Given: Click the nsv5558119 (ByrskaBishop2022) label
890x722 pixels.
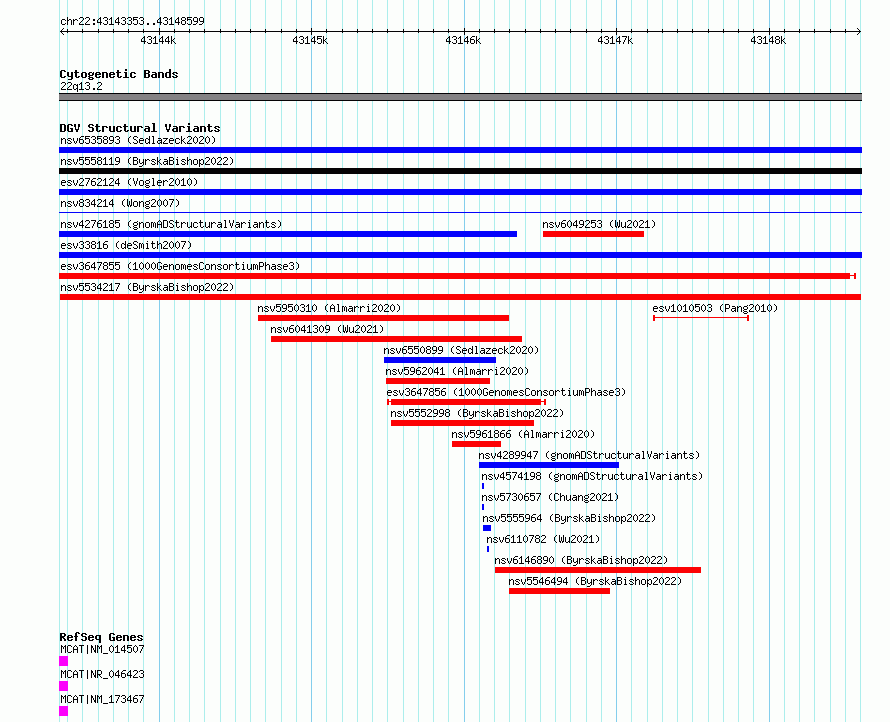Looking at the screenshot, I should pos(147,161).
